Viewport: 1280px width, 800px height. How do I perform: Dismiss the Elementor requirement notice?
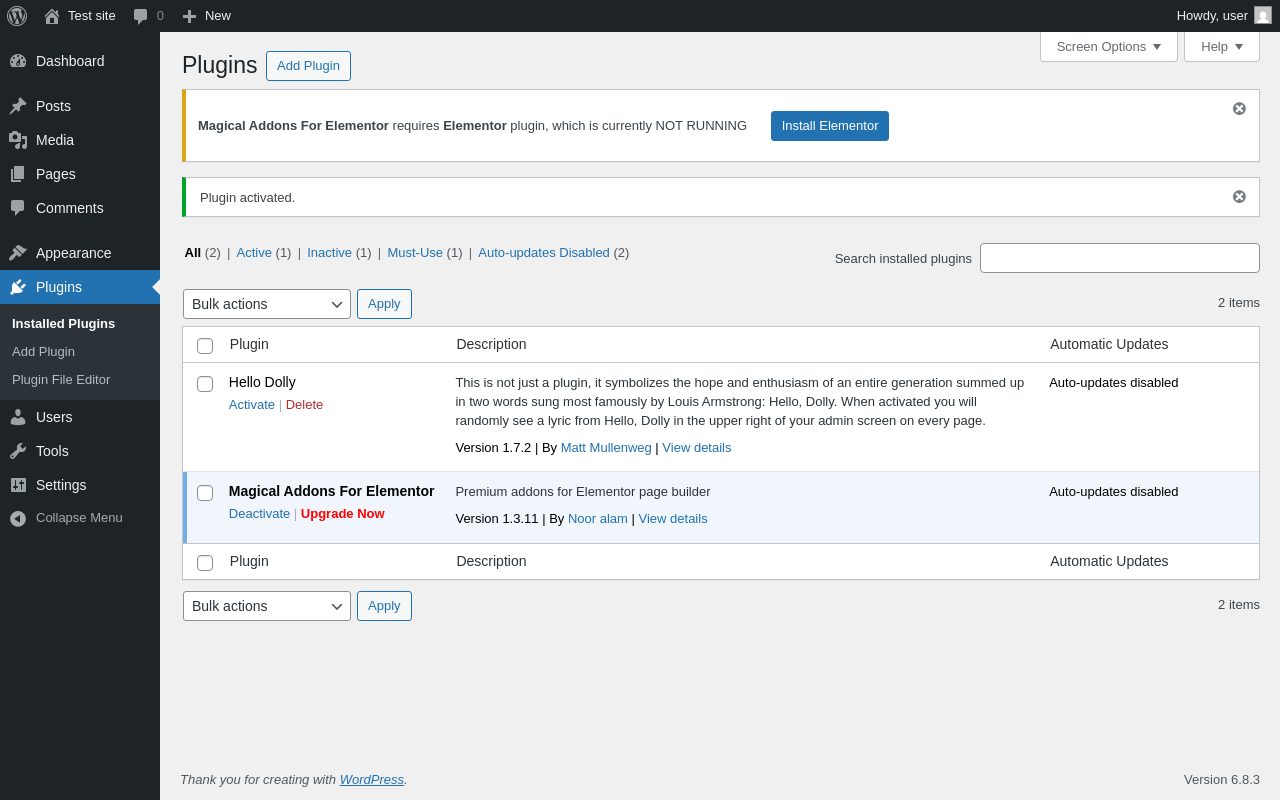point(1239,108)
